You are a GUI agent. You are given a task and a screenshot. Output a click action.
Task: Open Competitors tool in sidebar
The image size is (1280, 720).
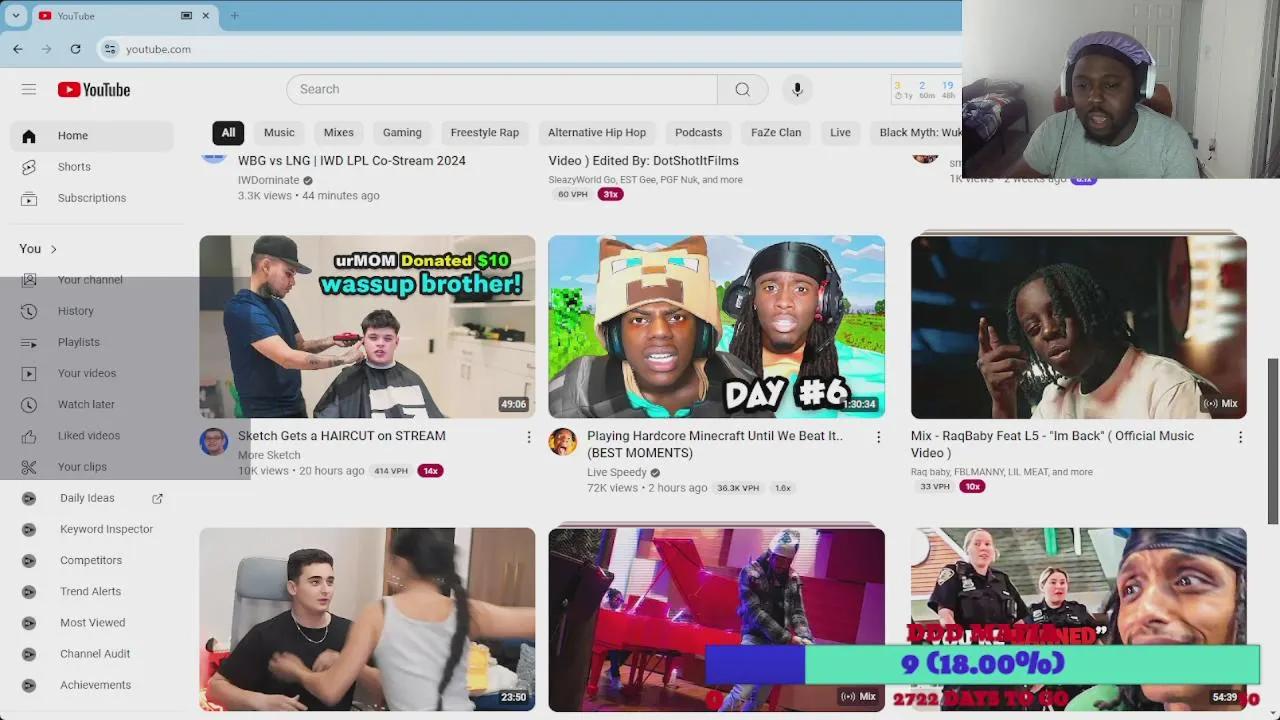tap(92, 560)
